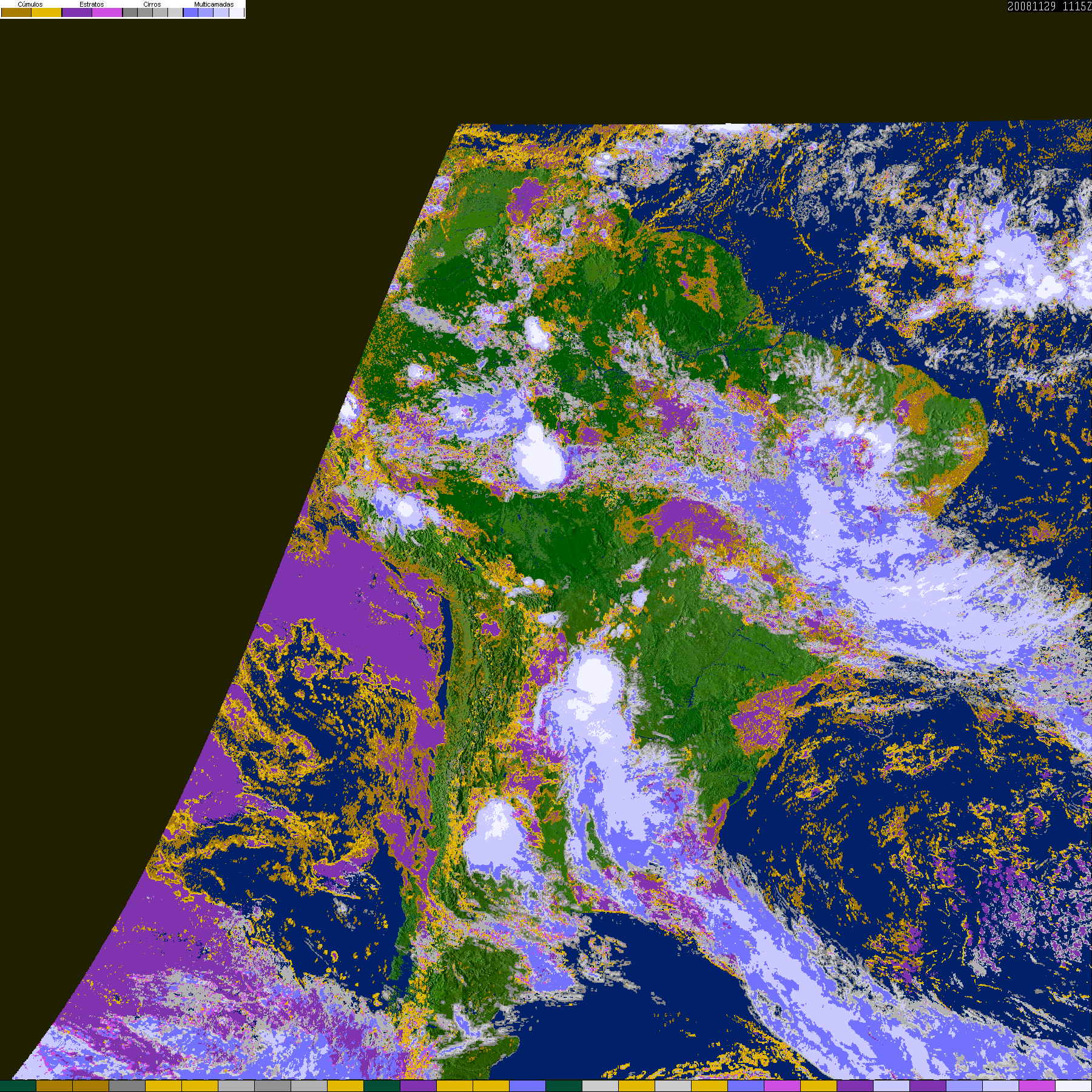Choose the second-lightest grey Cirros swatch

tap(160, 12)
